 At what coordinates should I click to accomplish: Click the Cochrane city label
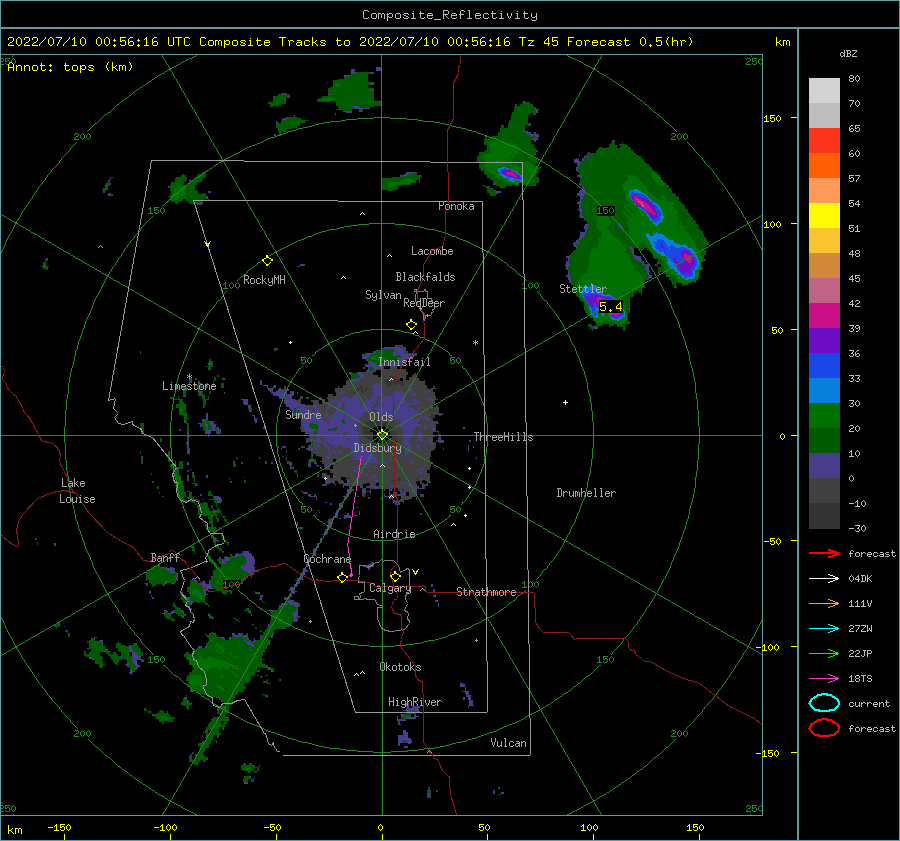[327, 559]
